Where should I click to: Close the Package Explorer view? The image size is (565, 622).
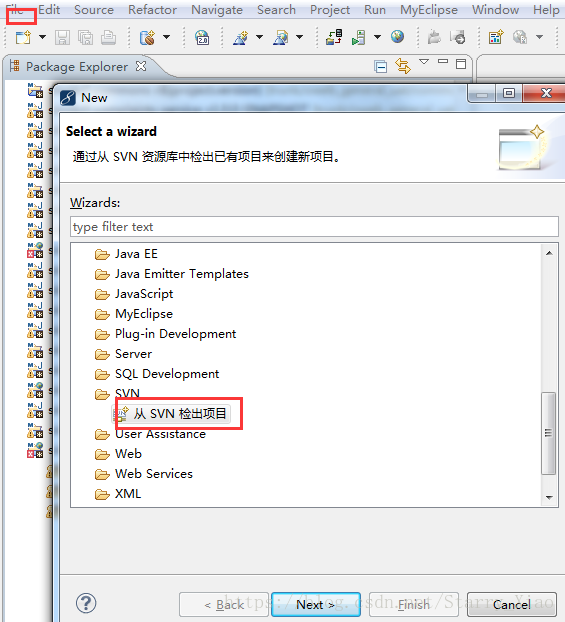[x=141, y=66]
